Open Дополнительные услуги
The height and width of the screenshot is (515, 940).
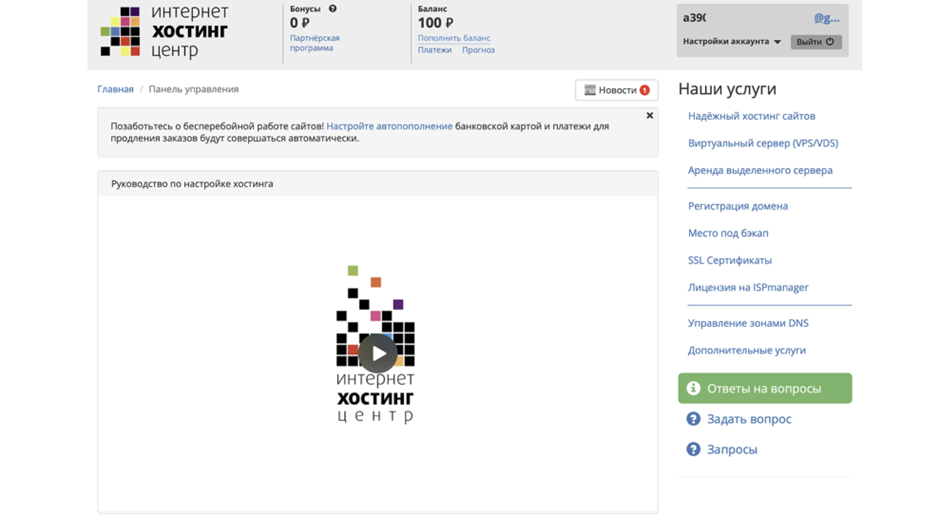pyautogui.click(x=746, y=350)
